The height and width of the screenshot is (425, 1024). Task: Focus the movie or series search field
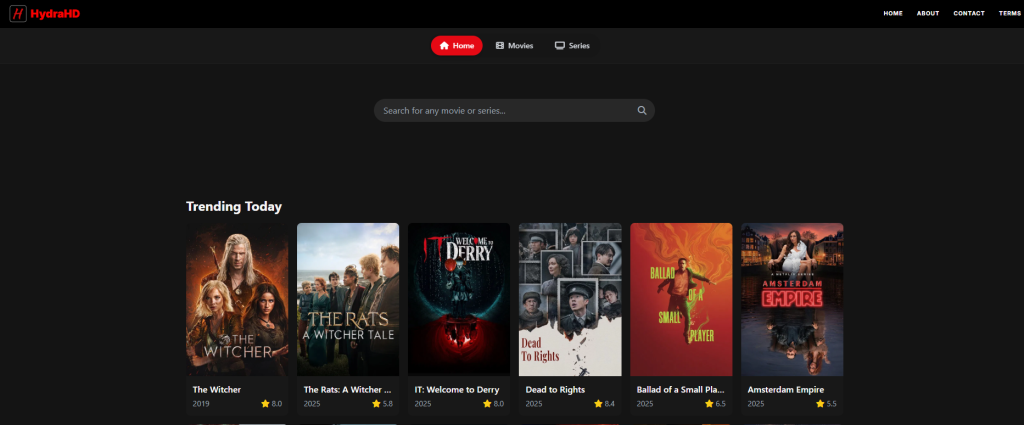tap(514, 110)
